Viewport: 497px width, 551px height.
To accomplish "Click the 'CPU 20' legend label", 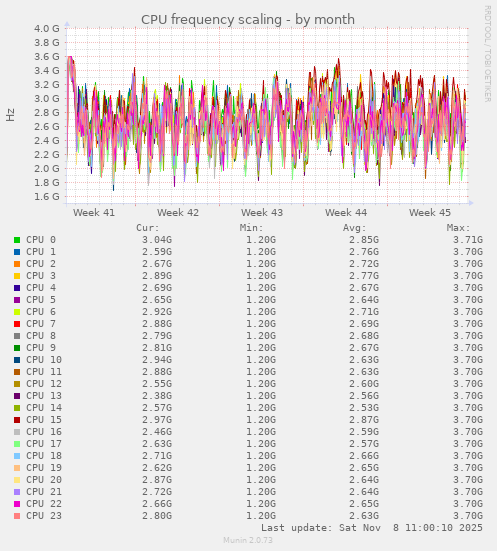I will tap(44, 480).
